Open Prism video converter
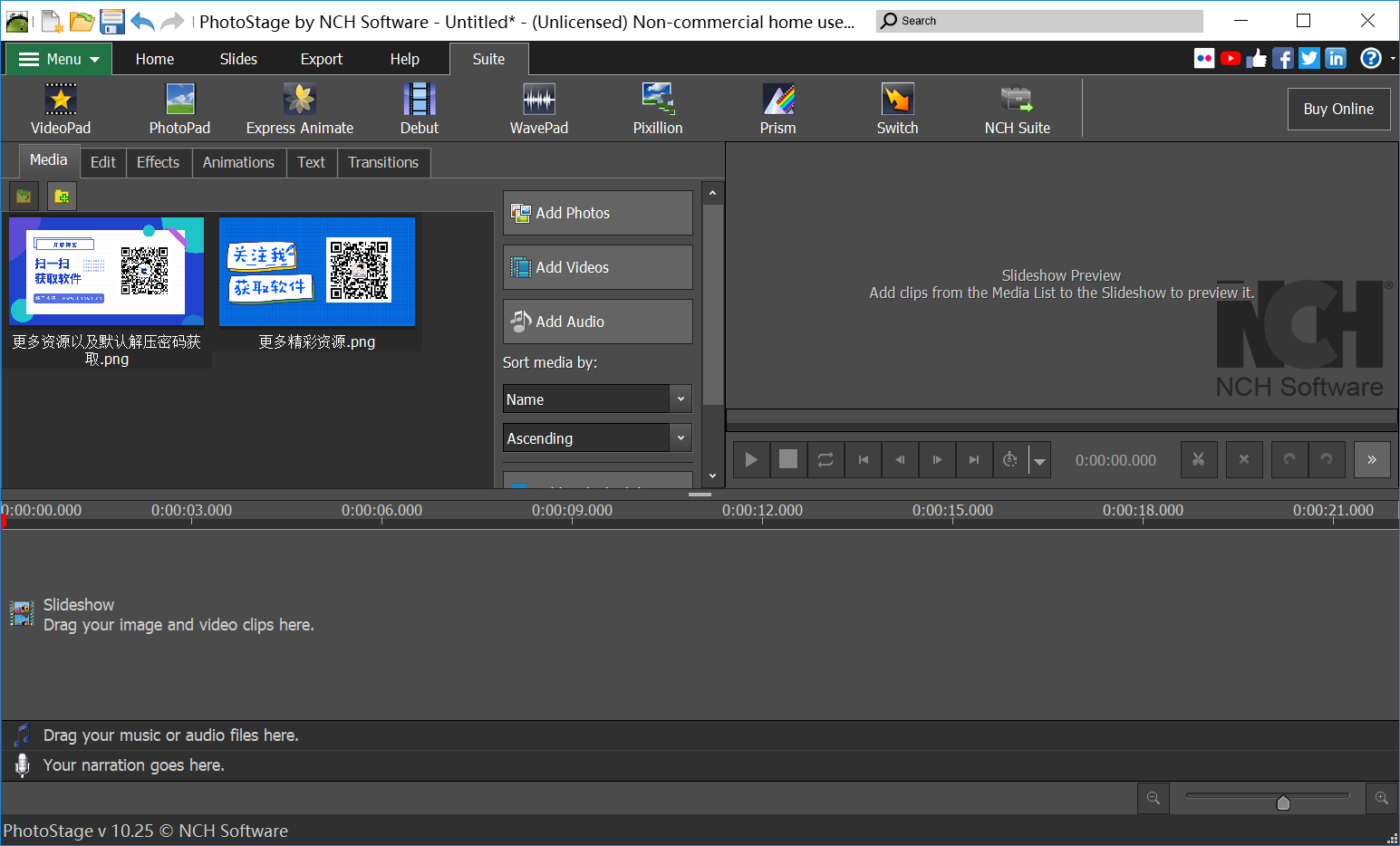The image size is (1400, 846). pos(778,109)
